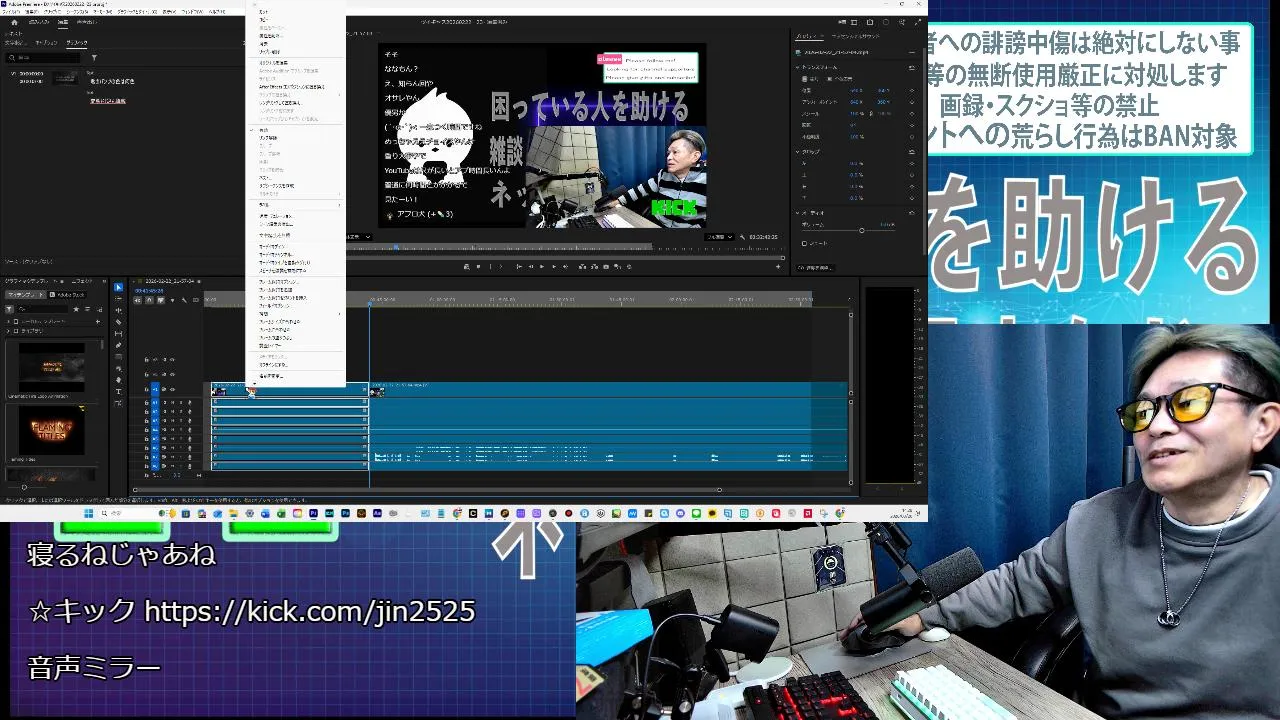Toggle the position keyframe stopwatch

tap(912, 90)
